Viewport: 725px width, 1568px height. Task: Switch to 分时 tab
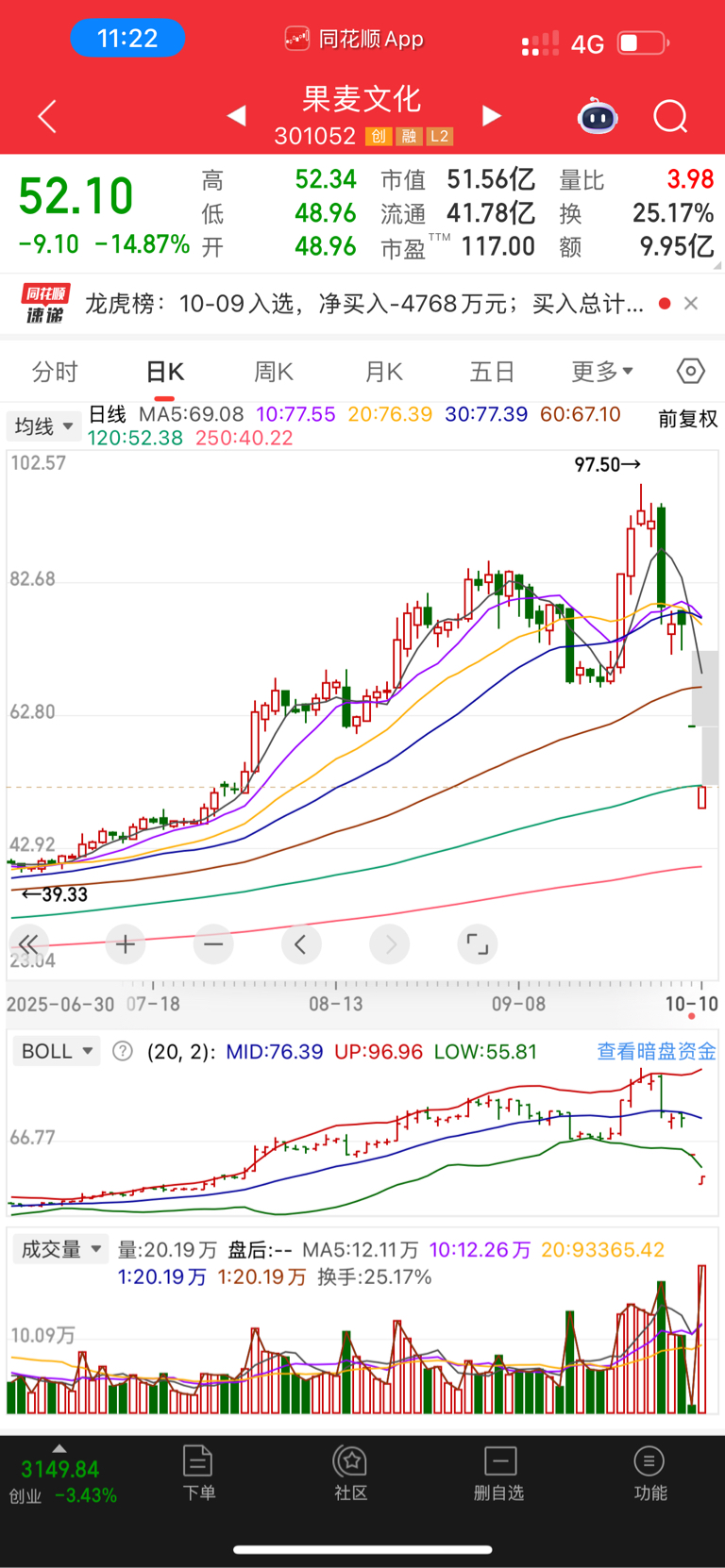click(x=55, y=372)
